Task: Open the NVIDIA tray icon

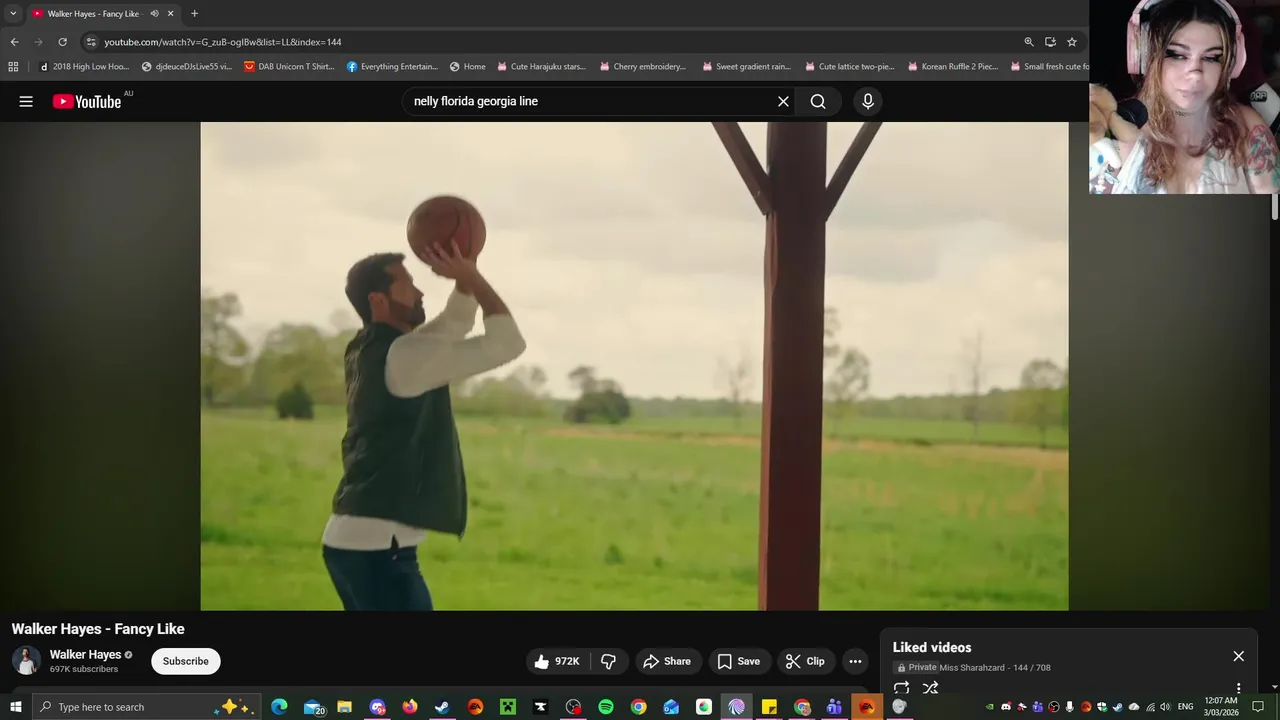Action: 990,707
